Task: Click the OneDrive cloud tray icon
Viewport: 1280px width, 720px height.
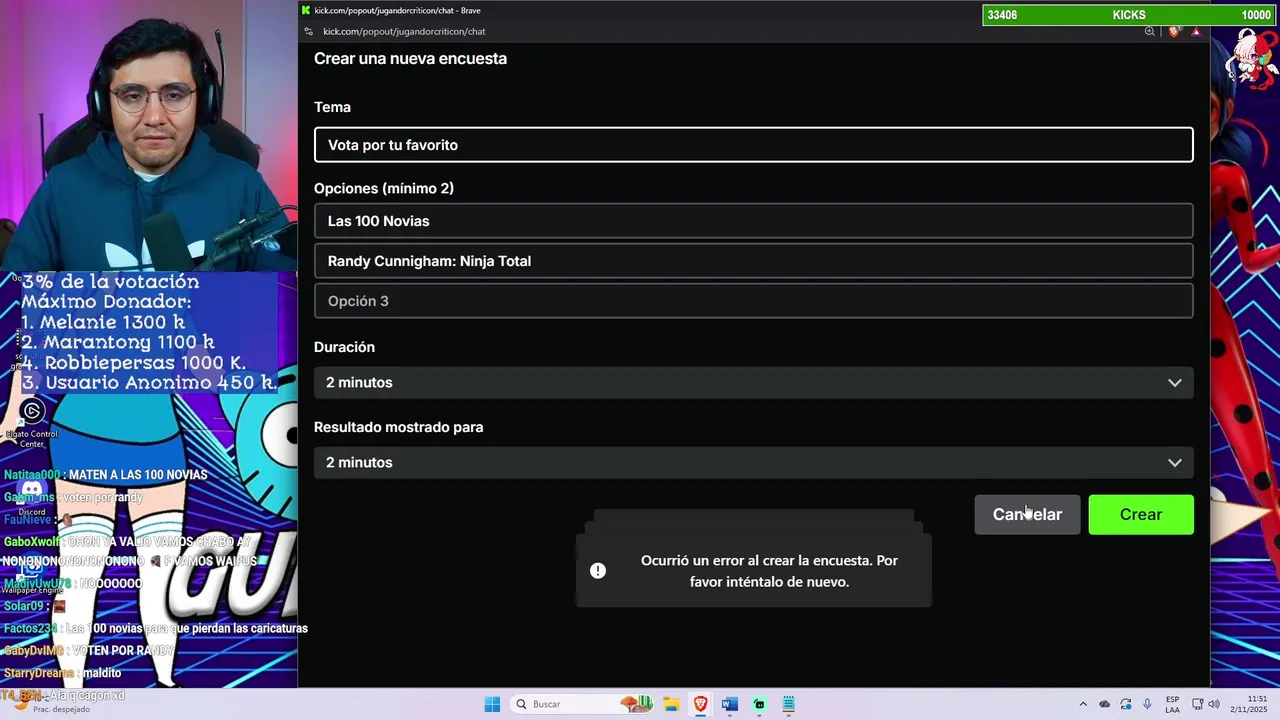Action: click(1104, 704)
